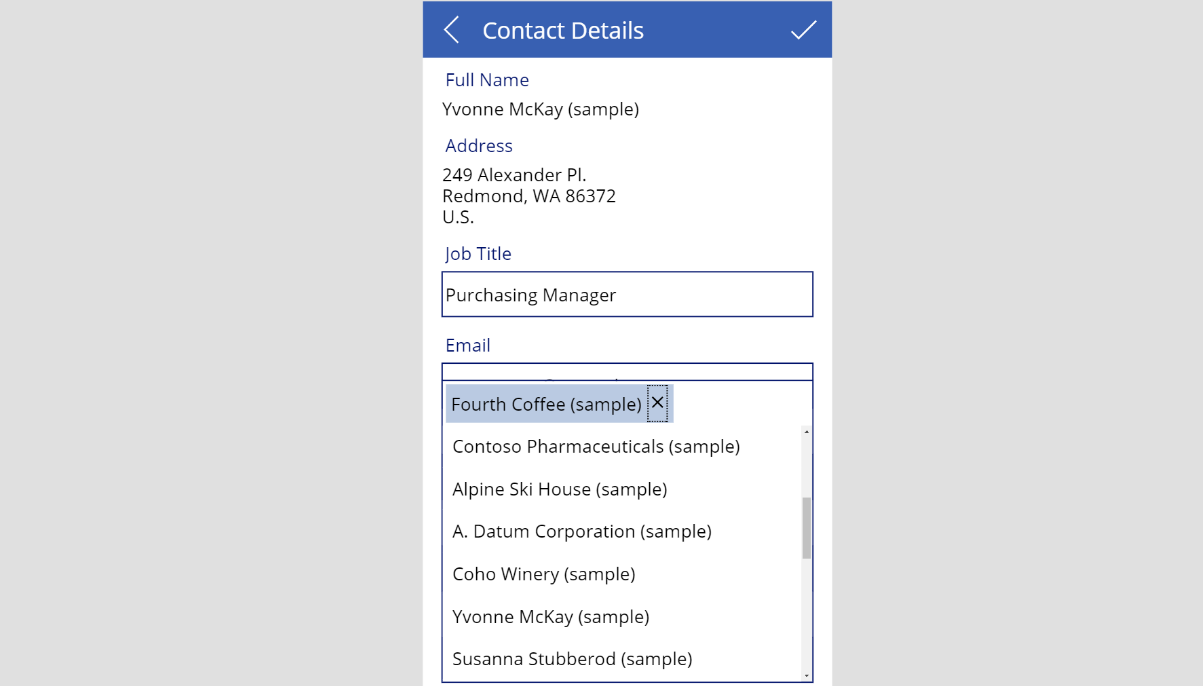Screen dimensions: 1203x686
Task: Click the checkmark to save the contact
Action: pos(803,29)
